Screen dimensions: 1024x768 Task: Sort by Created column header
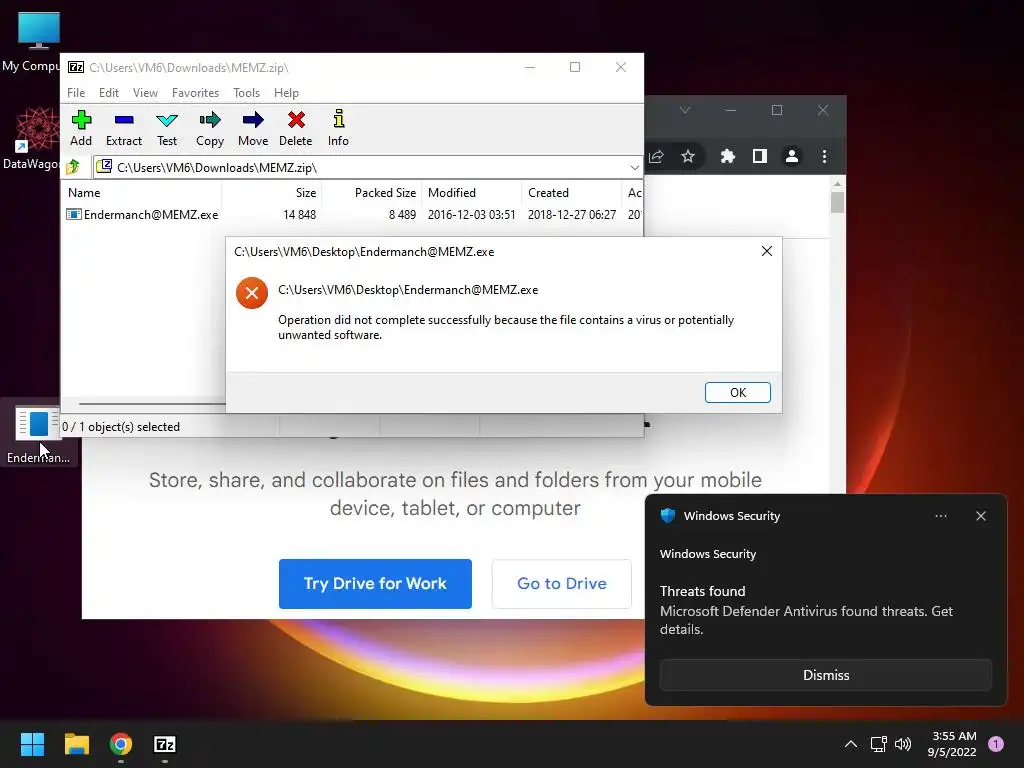click(571, 193)
